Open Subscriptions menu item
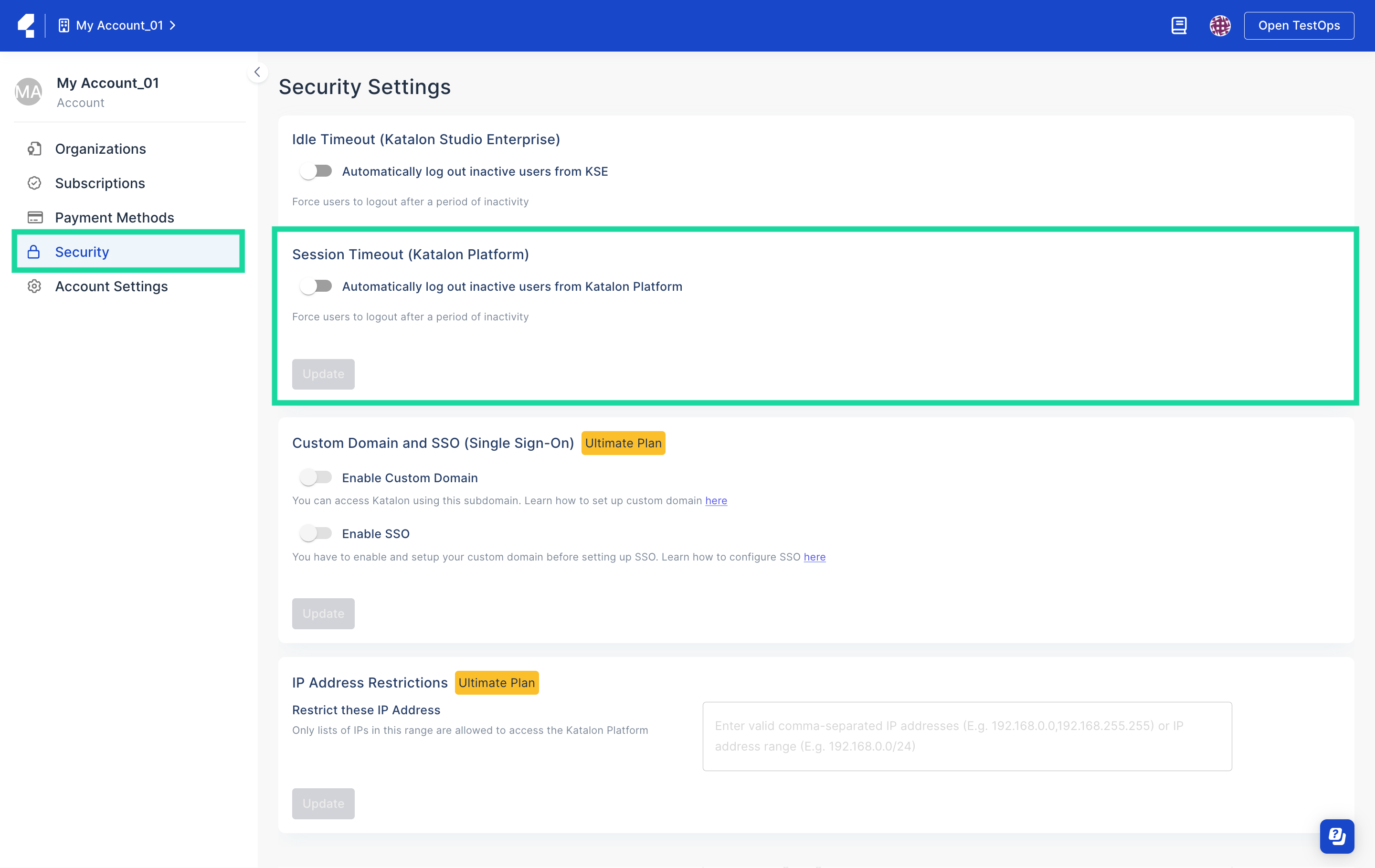The height and width of the screenshot is (868, 1375). point(100,183)
